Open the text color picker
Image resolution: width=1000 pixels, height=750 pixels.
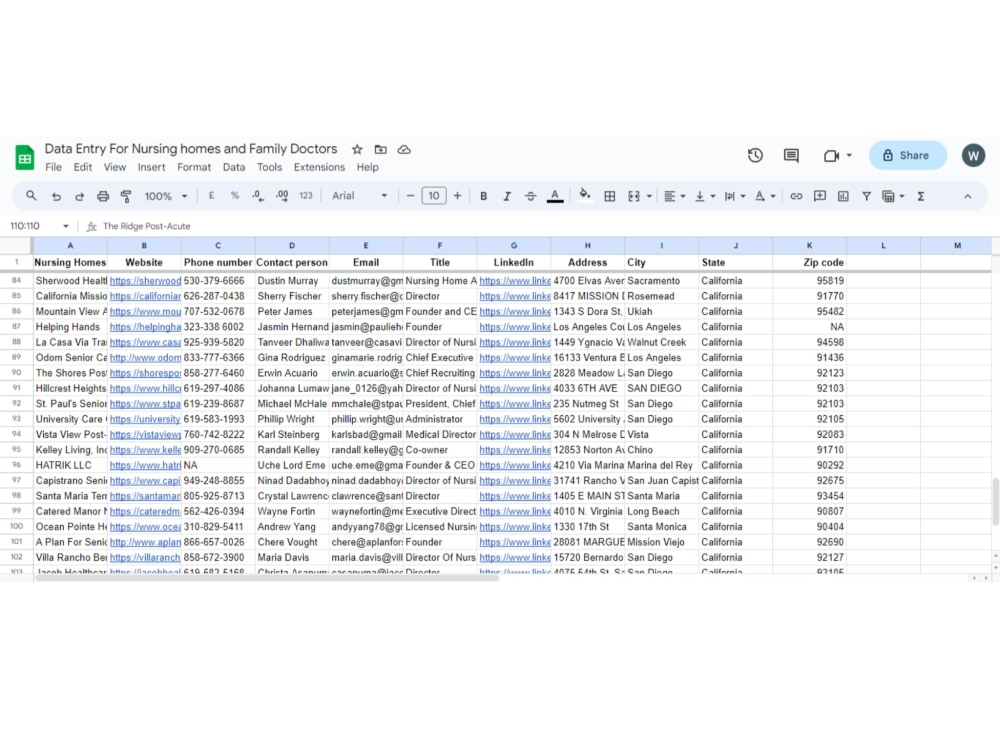(555, 196)
